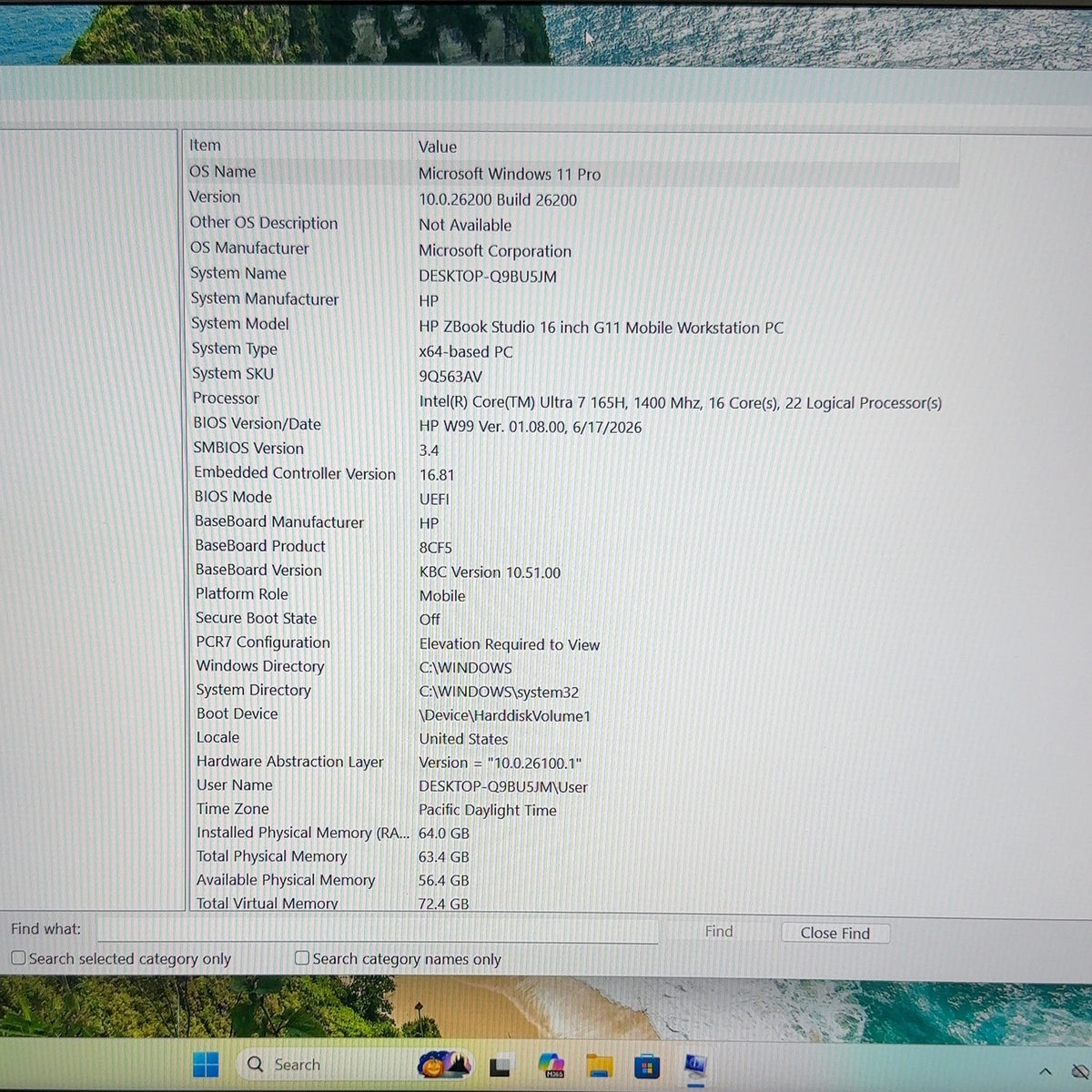Screen dimensions: 1092x1092
Task: Open Microsoft Store from the taskbar
Action: (647, 1066)
